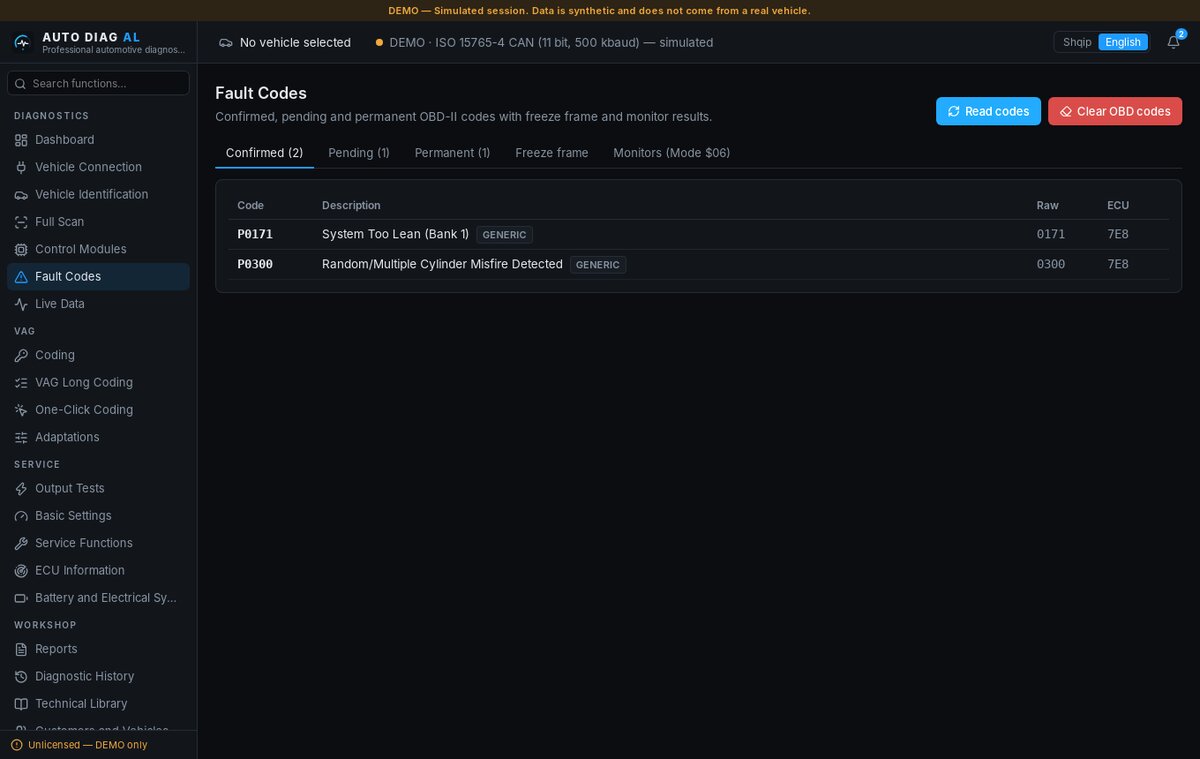Click the VAG Long Coding checklist icon

[x=21, y=382]
